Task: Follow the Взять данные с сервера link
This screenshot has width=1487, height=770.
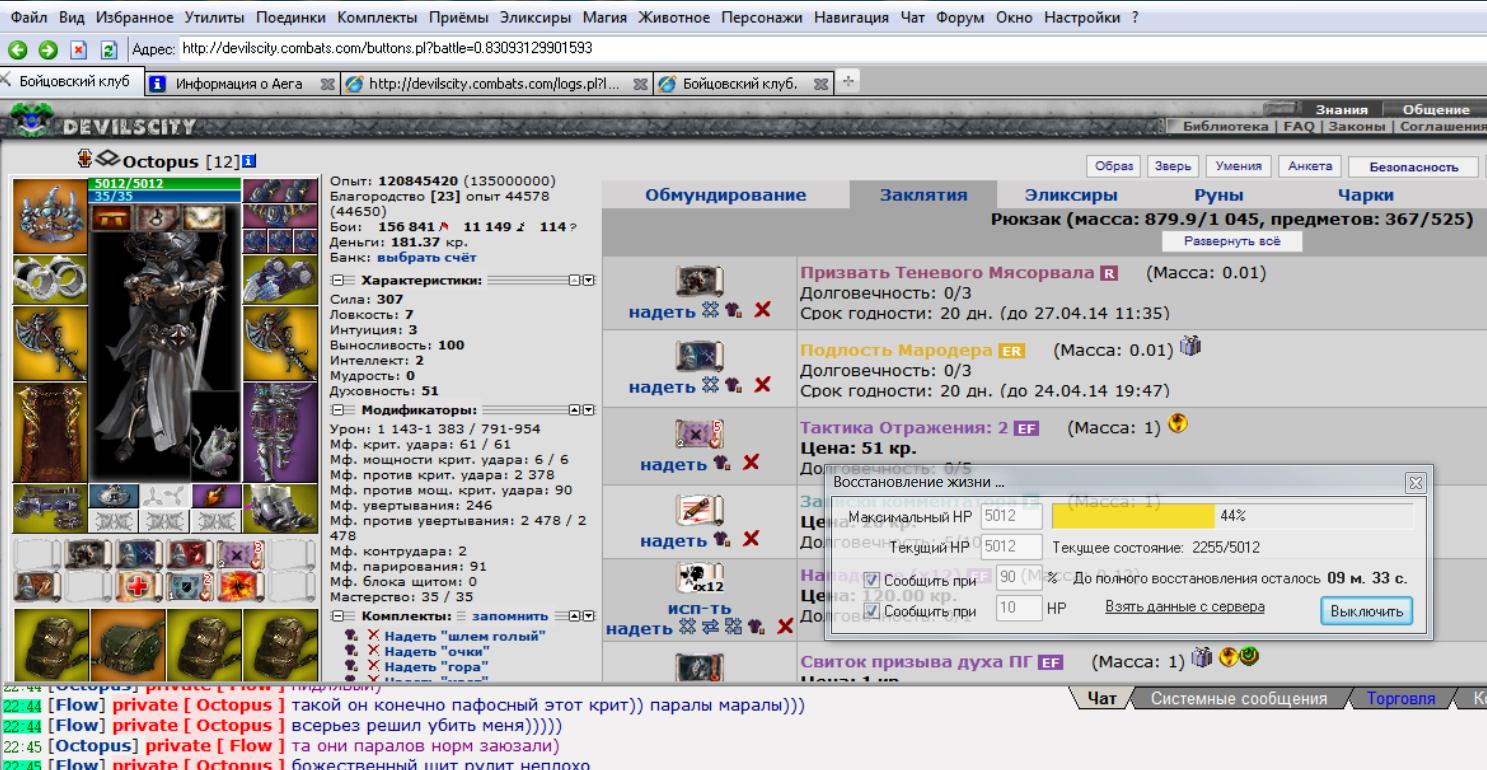Action: [x=1185, y=606]
